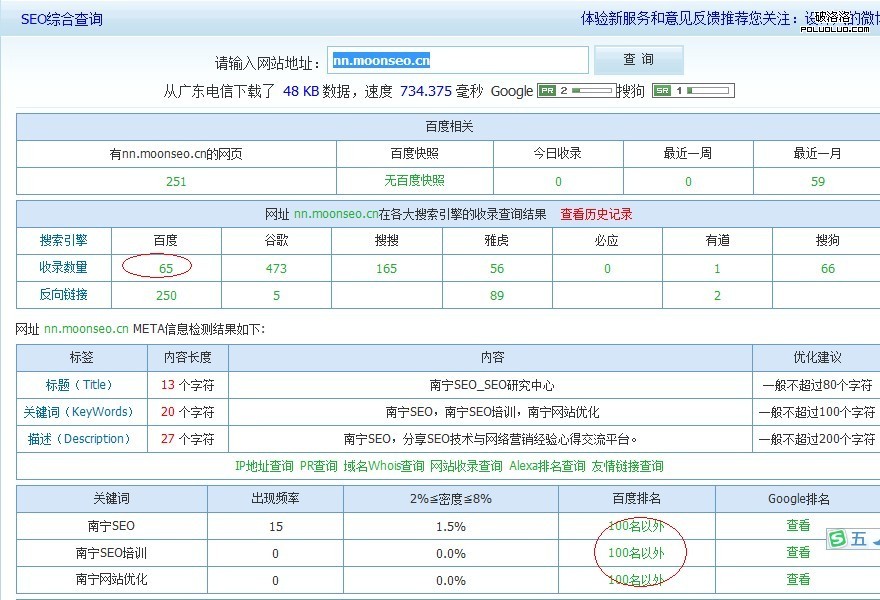The width and height of the screenshot is (880, 600).
Task: Open the IP地址查询 tool link
Action: point(264,466)
